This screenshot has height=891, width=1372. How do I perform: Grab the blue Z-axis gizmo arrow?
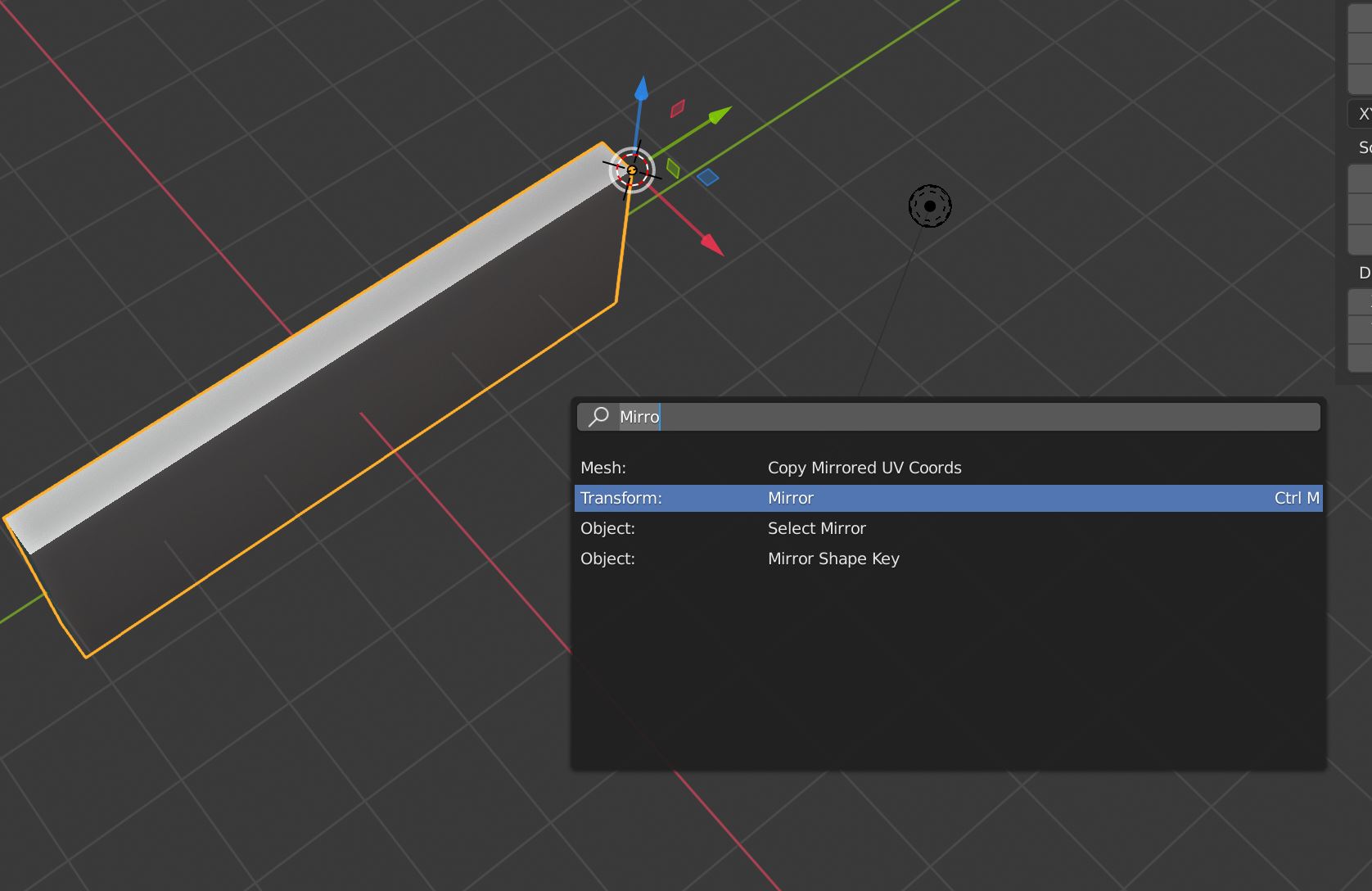point(641,88)
